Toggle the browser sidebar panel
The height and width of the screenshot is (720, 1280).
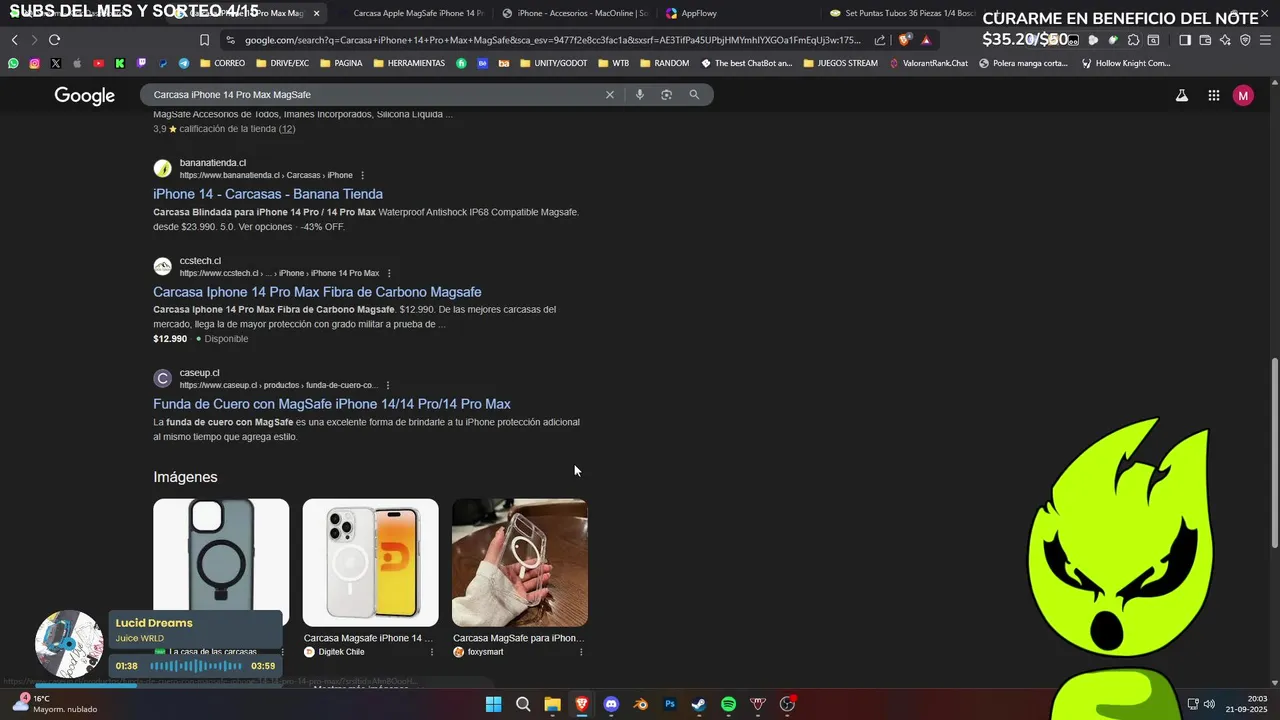point(1185,40)
